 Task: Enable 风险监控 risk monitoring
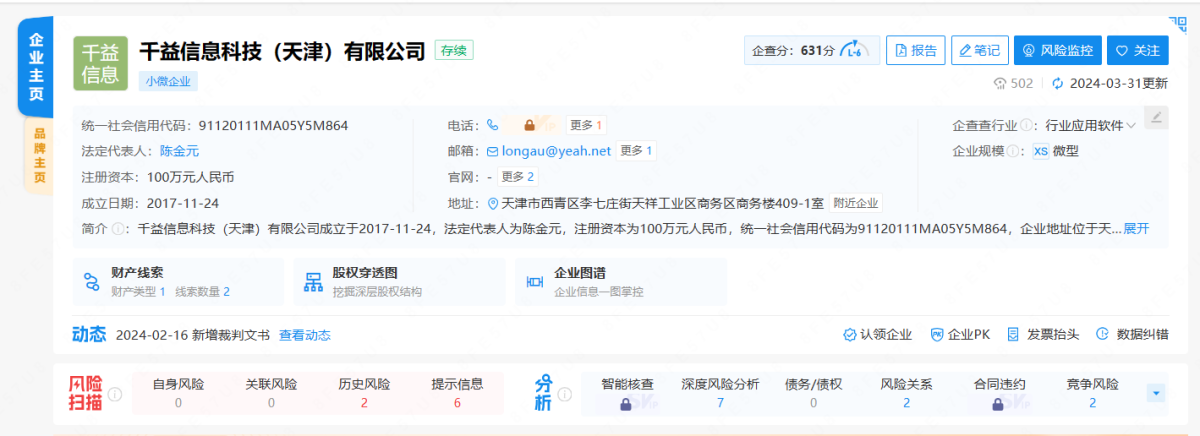[1058, 50]
